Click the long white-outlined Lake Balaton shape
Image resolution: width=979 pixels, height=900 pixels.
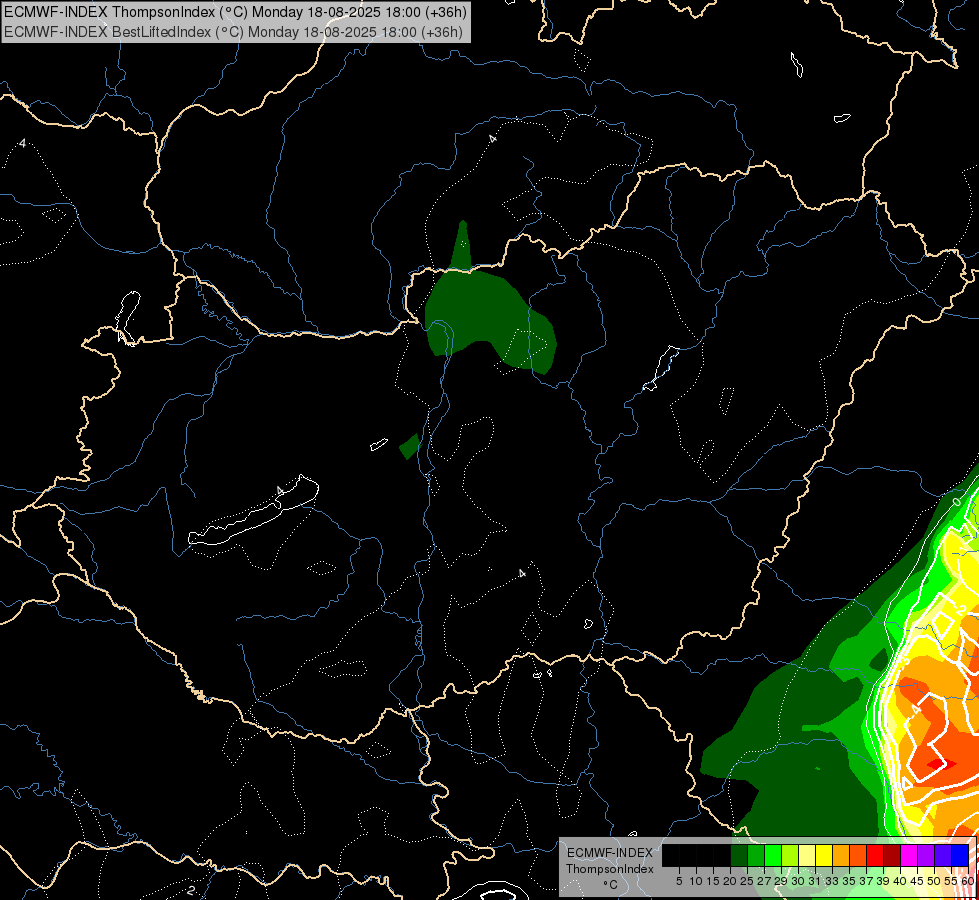click(253, 511)
